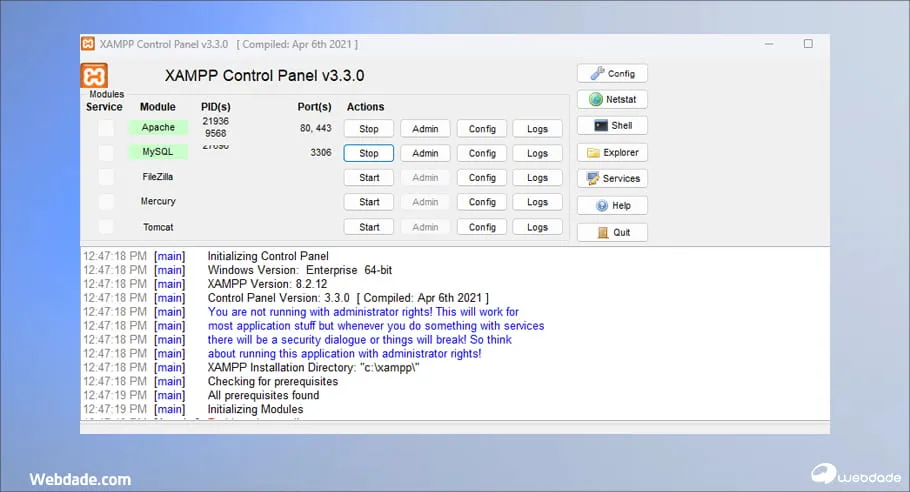
Task: Toggle FileZilla service checkbox
Action: (x=106, y=177)
